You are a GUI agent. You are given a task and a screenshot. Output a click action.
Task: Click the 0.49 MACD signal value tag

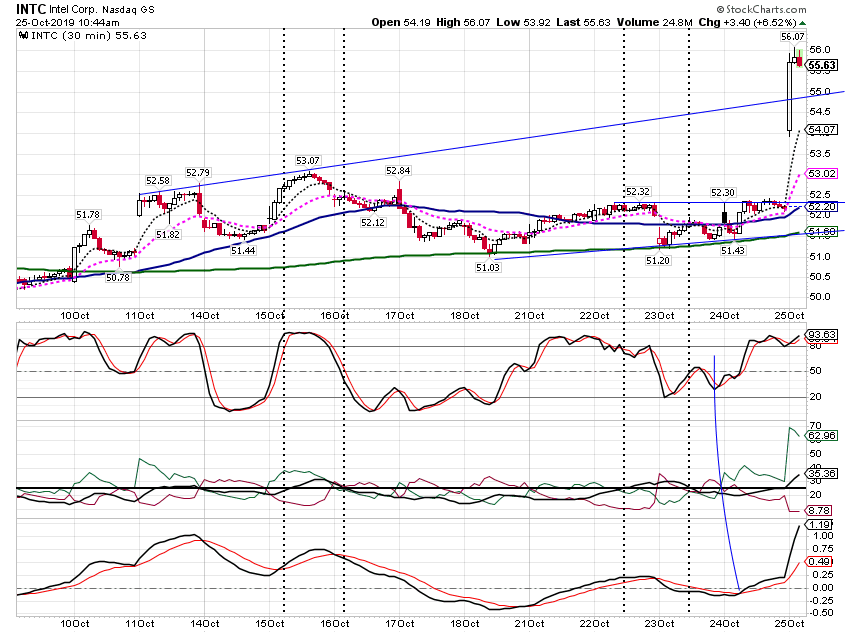point(819,561)
